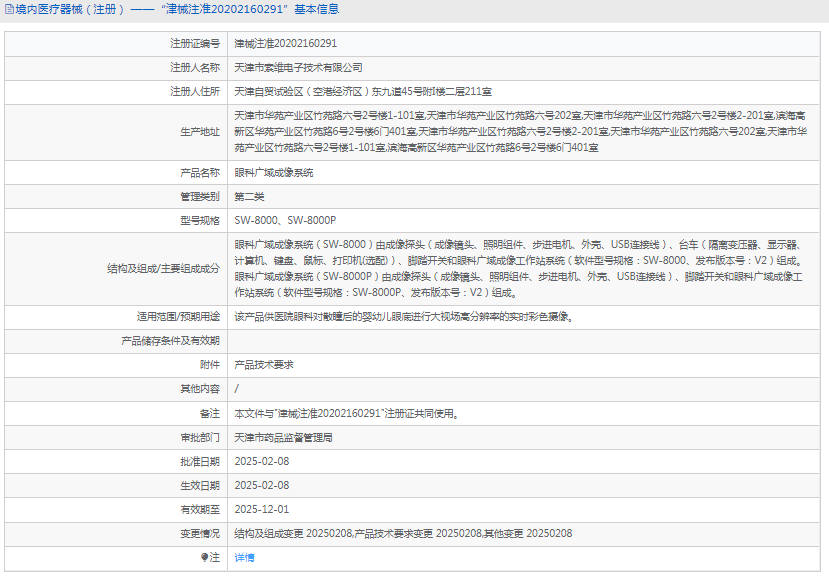Click the "批准日期" row label
This screenshot has width=829, height=577.
click(x=200, y=462)
